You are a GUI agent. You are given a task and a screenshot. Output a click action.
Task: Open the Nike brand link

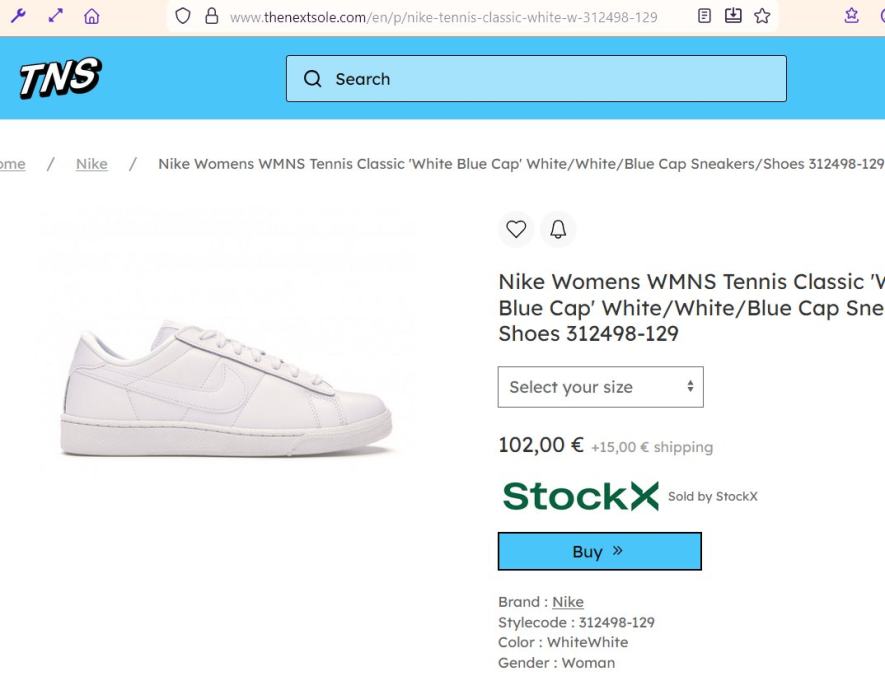click(x=568, y=602)
